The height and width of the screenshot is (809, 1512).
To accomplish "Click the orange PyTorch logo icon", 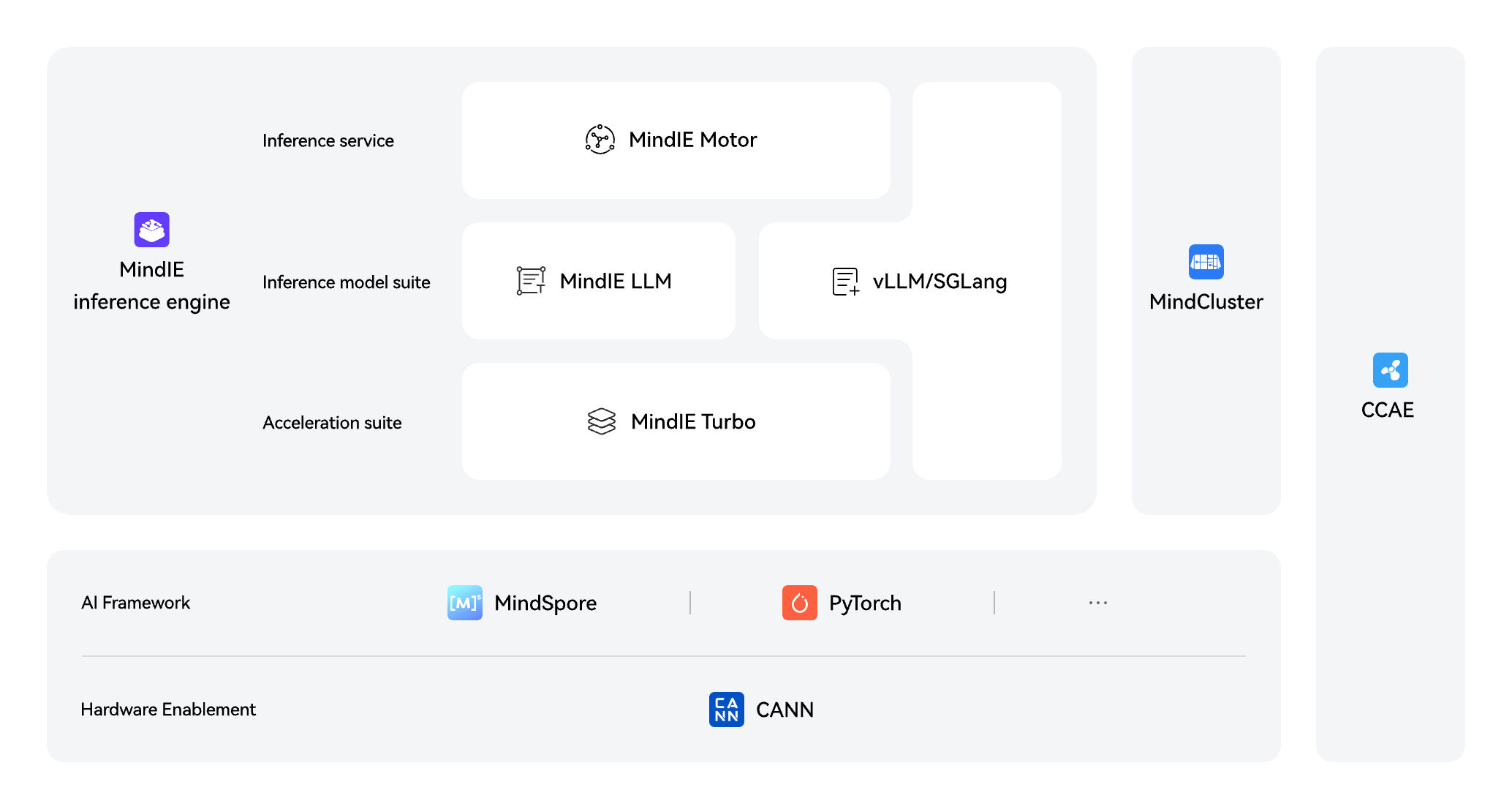I will pyautogui.click(x=799, y=603).
